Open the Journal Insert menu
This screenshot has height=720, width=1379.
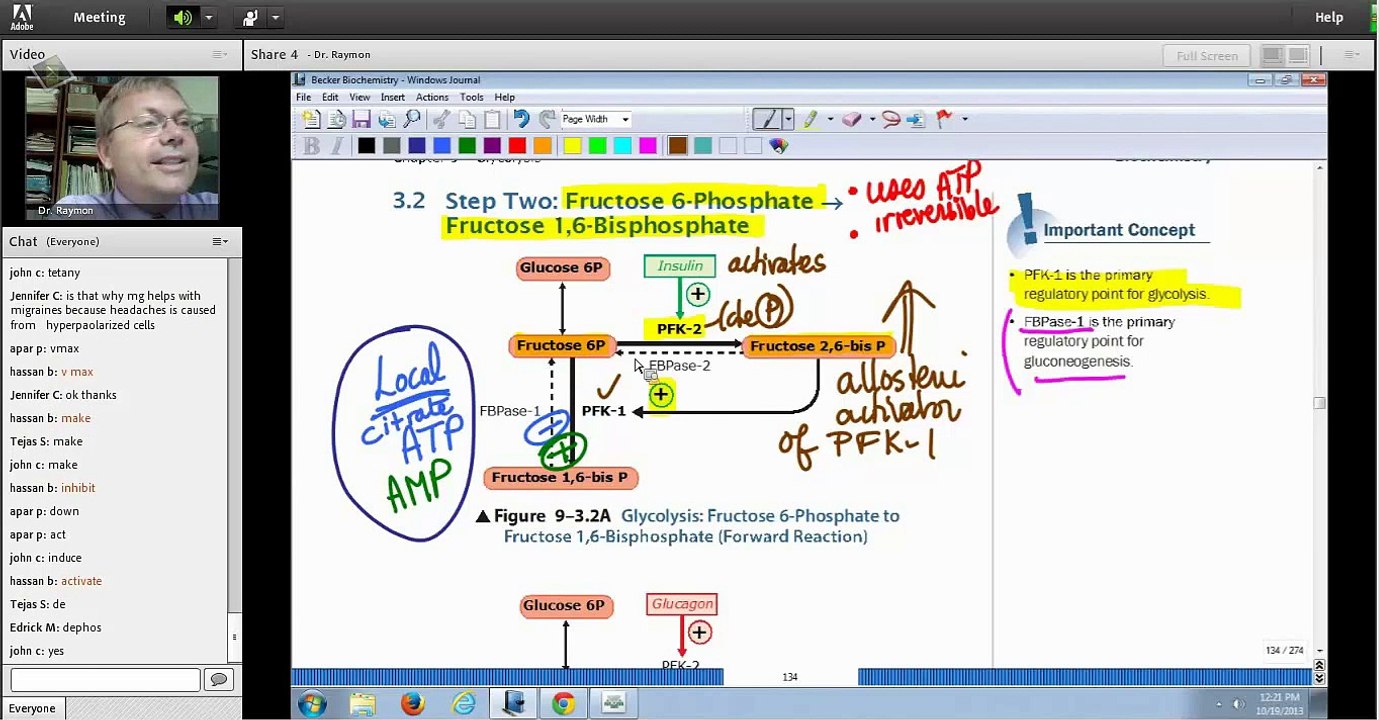click(393, 97)
